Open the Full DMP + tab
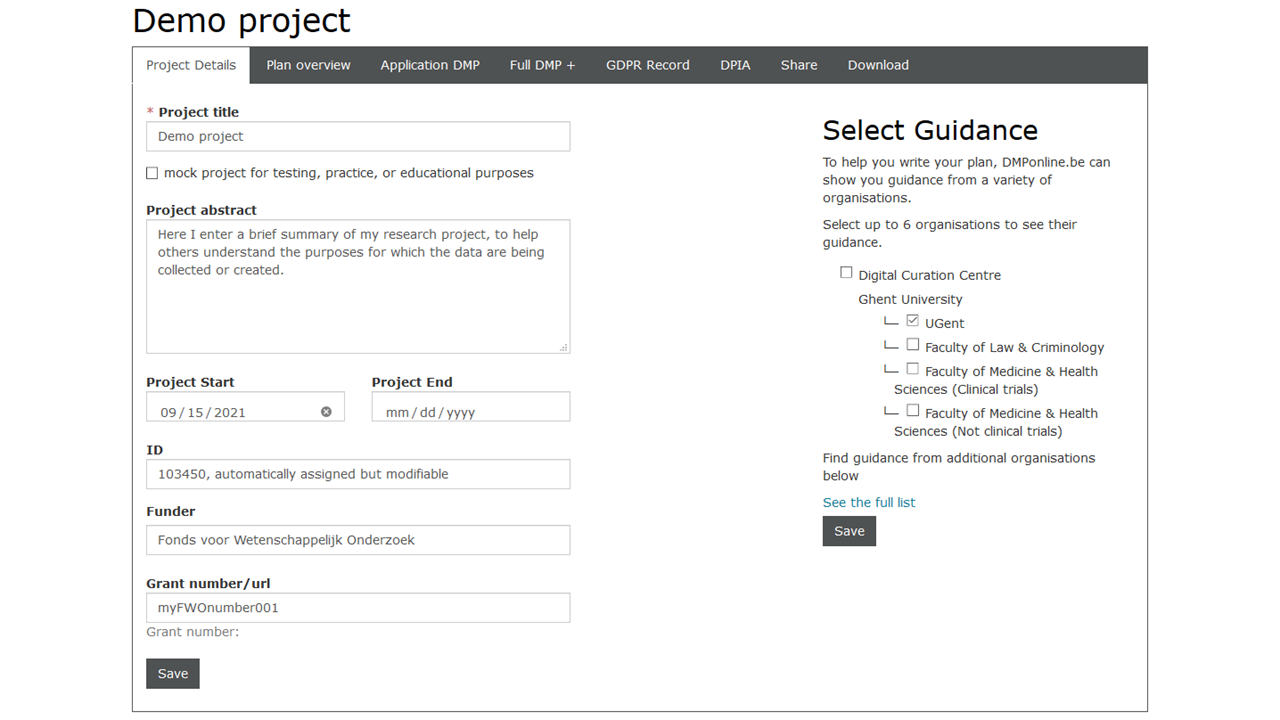This screenshot has width=1280, height=720. [542, 65]
